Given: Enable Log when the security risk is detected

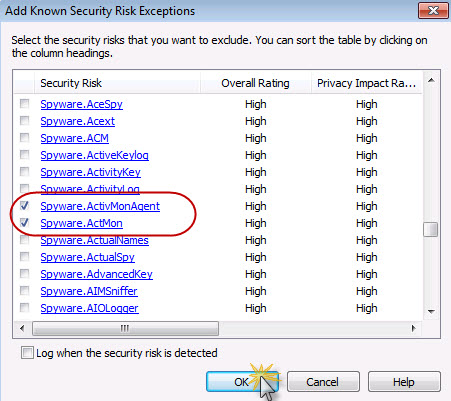Looking at the screenshot, I should tap(27, 352).
